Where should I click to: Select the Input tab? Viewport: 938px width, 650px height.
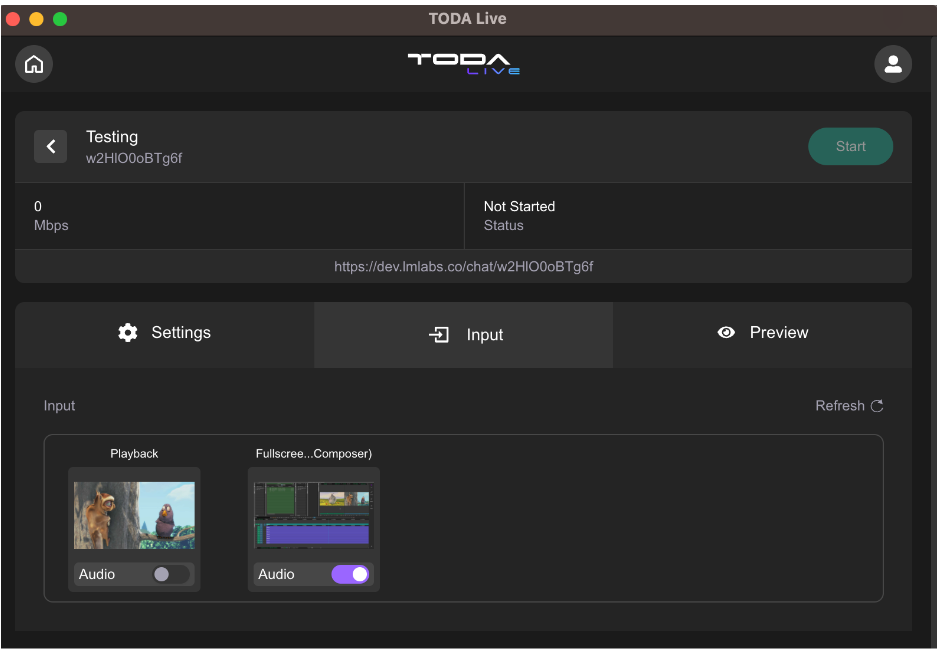[x=464, y=334]
